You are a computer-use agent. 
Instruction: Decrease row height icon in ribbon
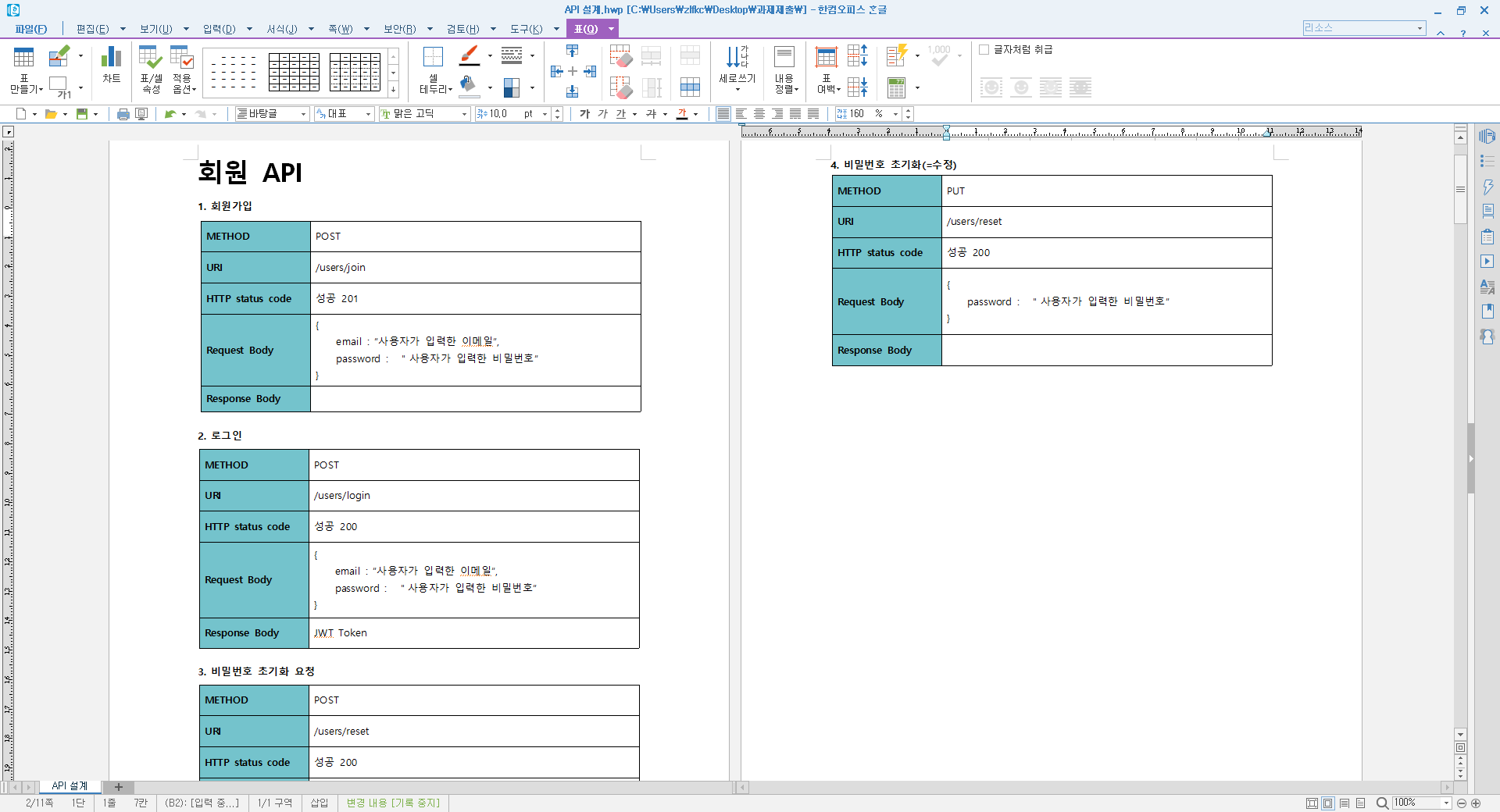pos(858,87)
